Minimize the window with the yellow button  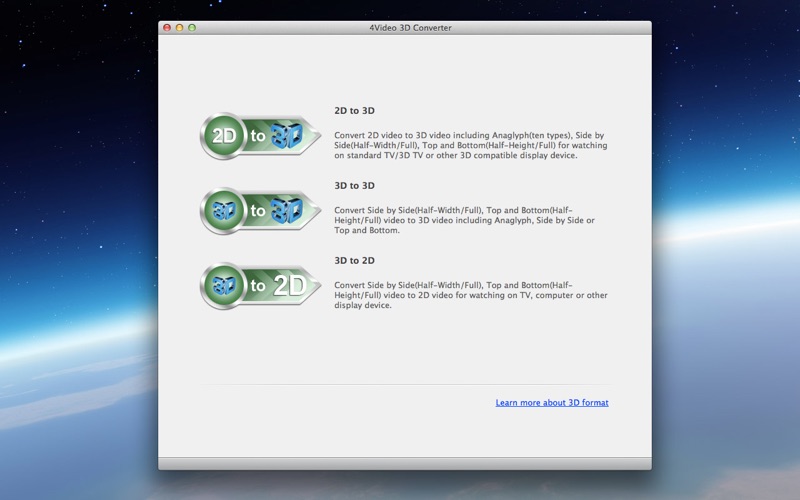(x=180, y=28)
